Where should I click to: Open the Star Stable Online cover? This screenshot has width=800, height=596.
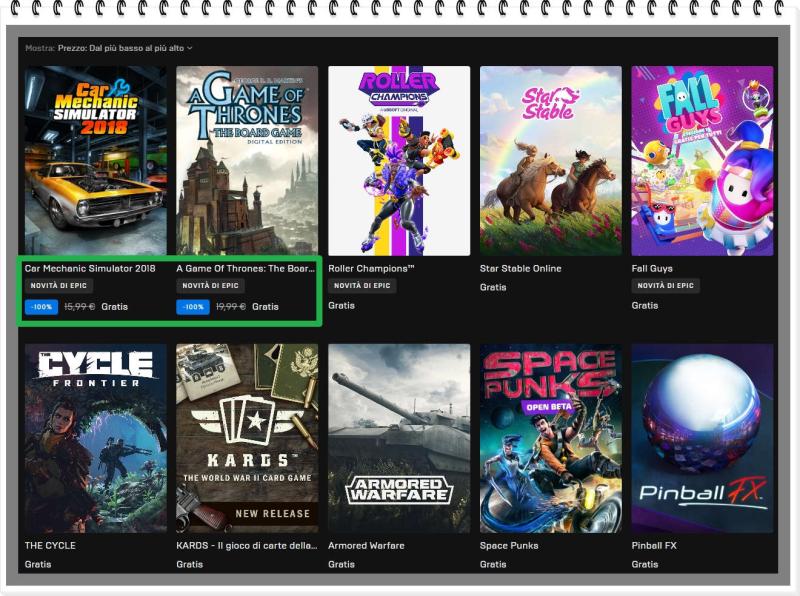550,160
